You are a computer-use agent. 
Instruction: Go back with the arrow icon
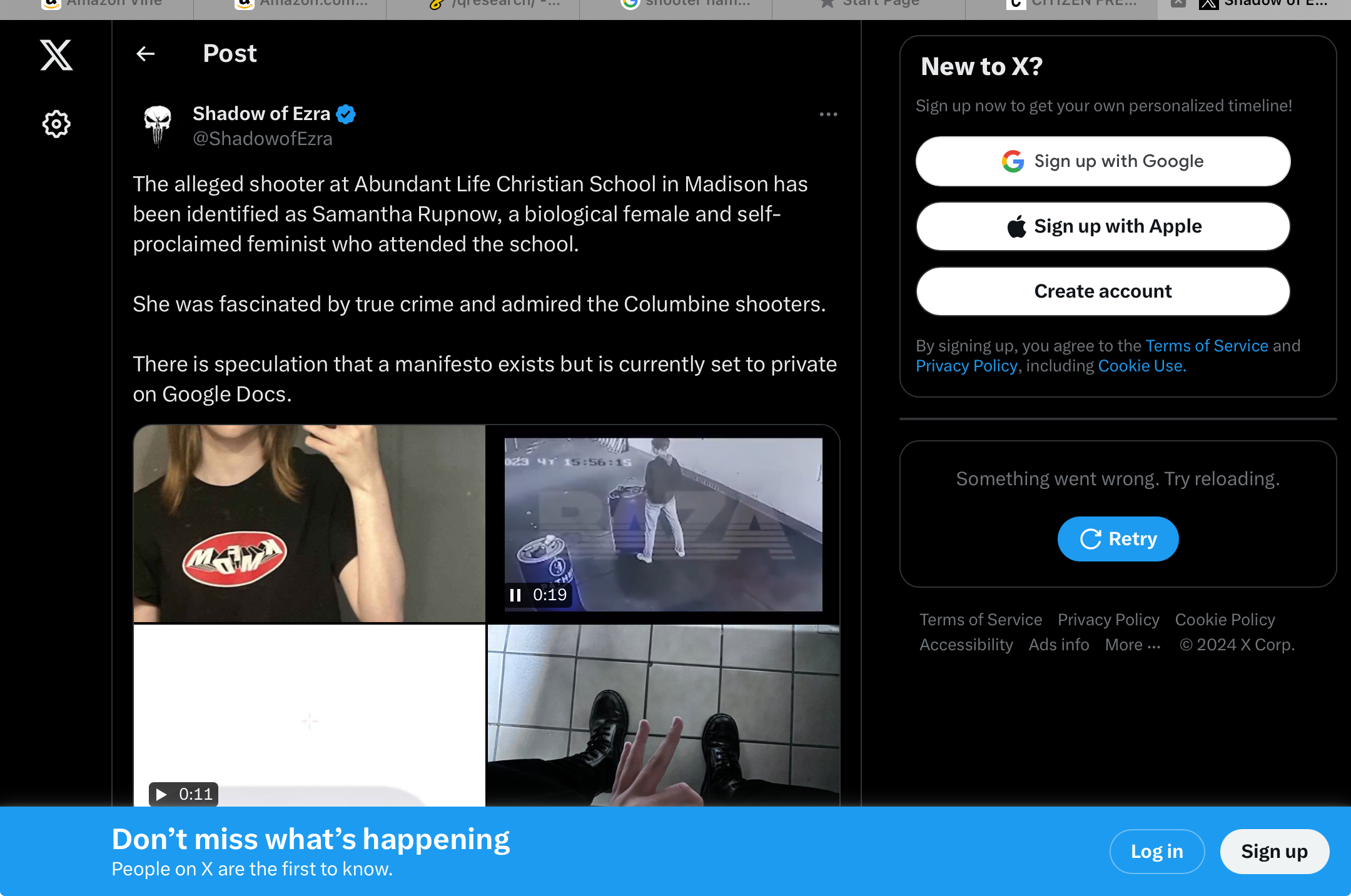pos(146,54)
